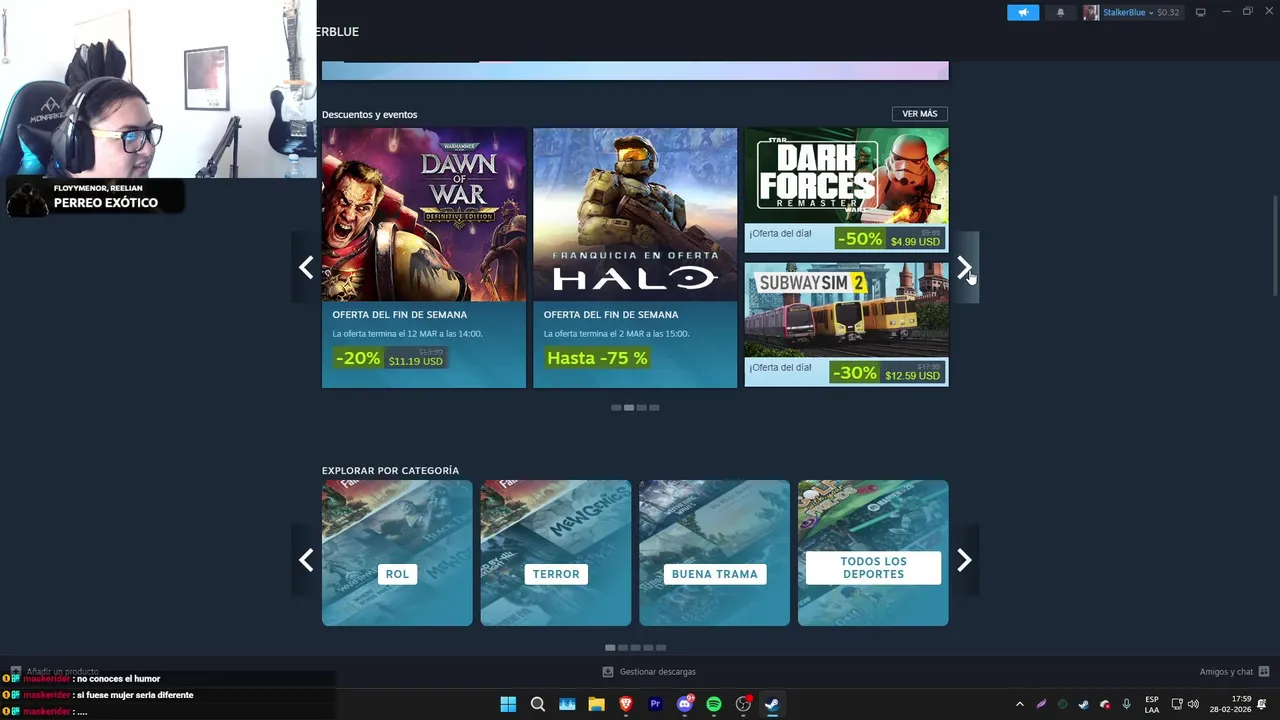Launch Brave browser from taskbar
1280x720 pixels.
tap(626, 704)
